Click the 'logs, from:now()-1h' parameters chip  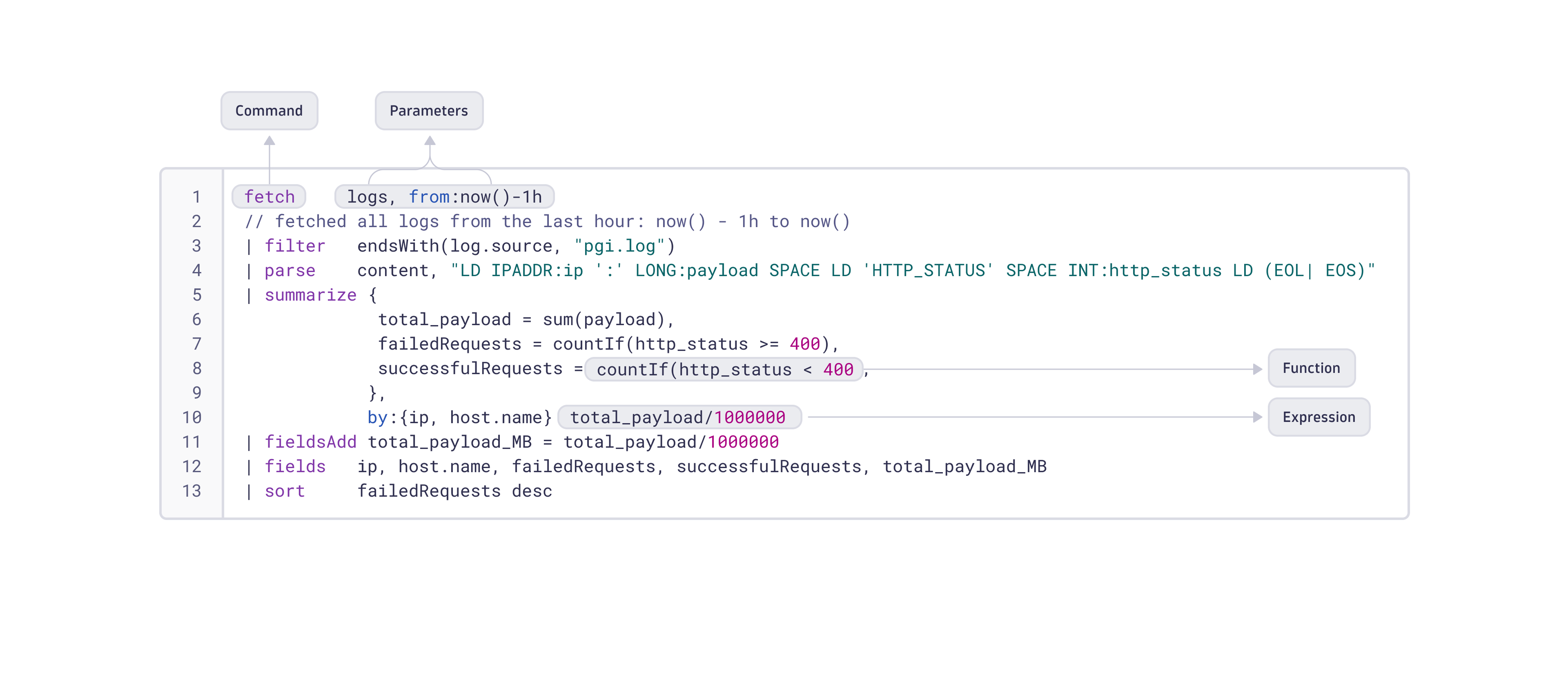pos(444,197)
